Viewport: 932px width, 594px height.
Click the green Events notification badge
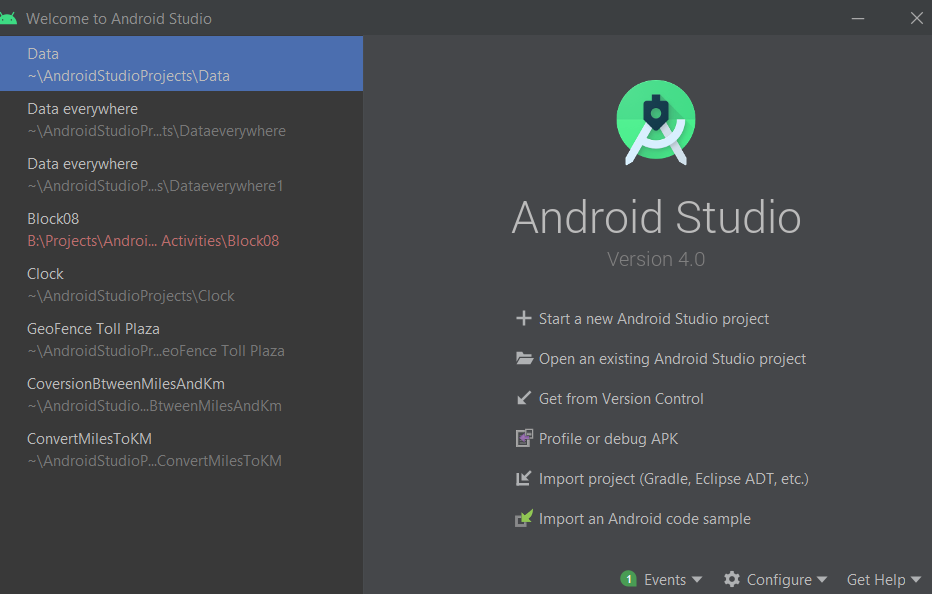tap(627, 579)
